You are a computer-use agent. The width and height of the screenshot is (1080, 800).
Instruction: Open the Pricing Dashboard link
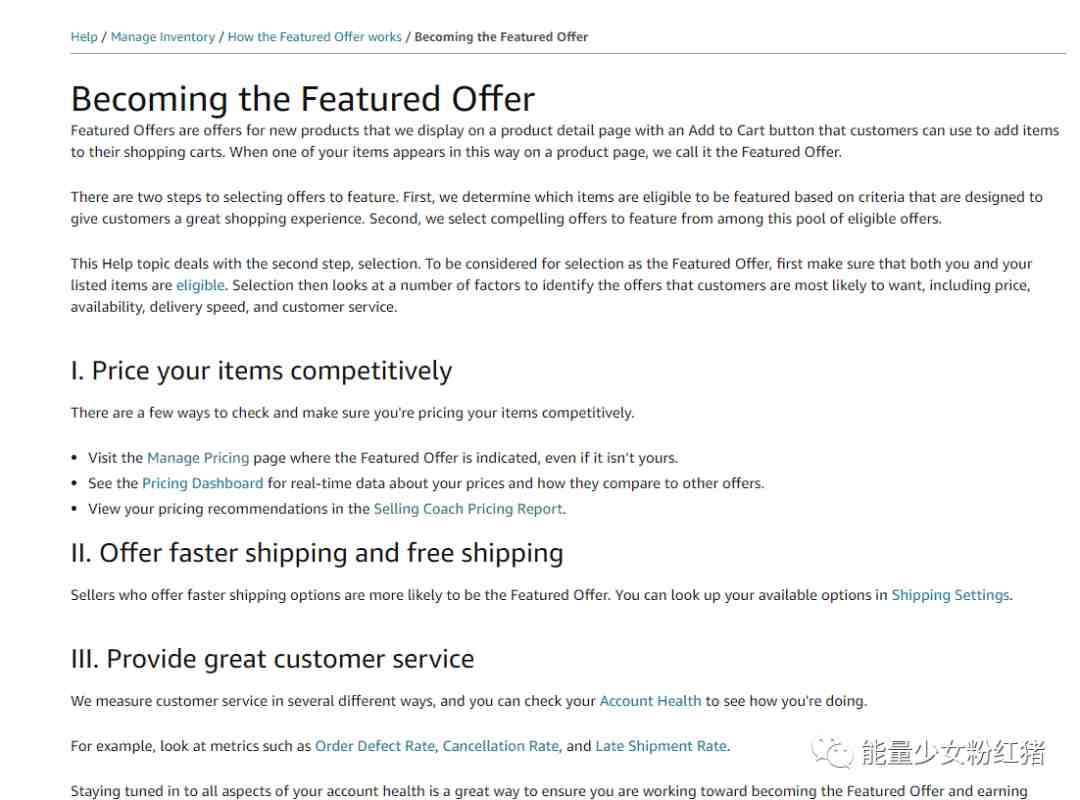(x=202, y=483)
